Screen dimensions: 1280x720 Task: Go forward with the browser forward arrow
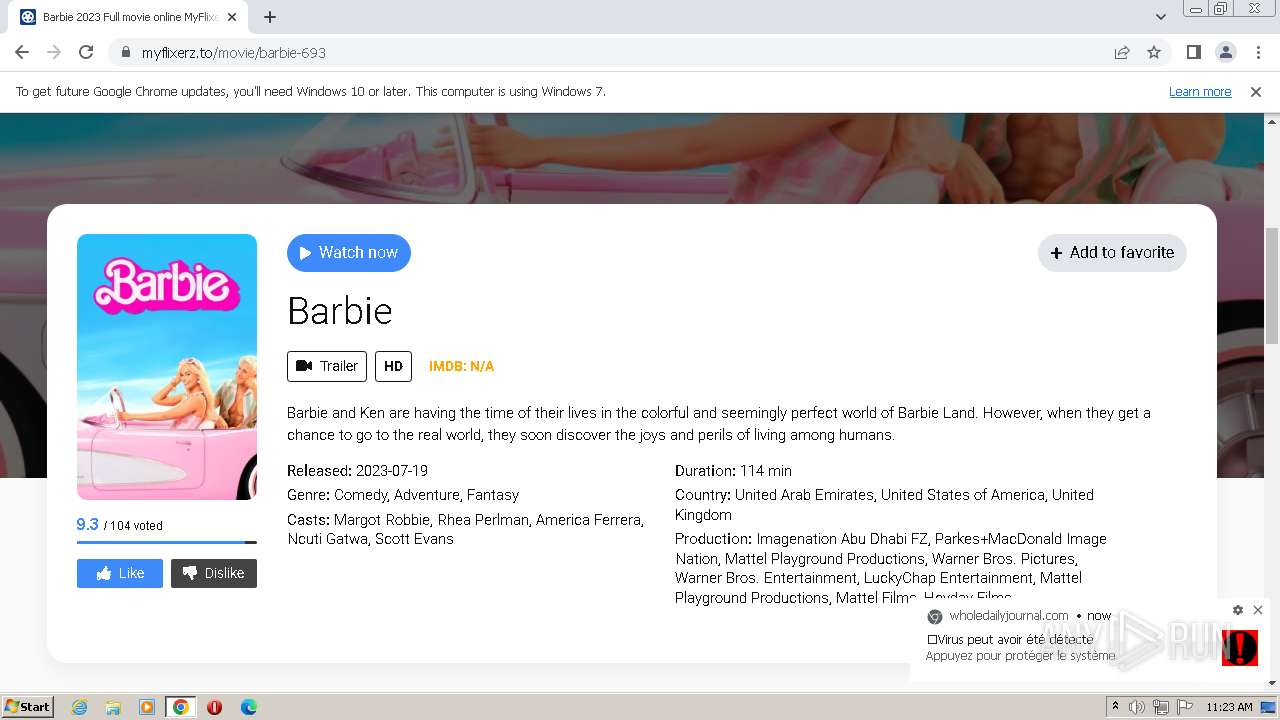click(54, 52)
